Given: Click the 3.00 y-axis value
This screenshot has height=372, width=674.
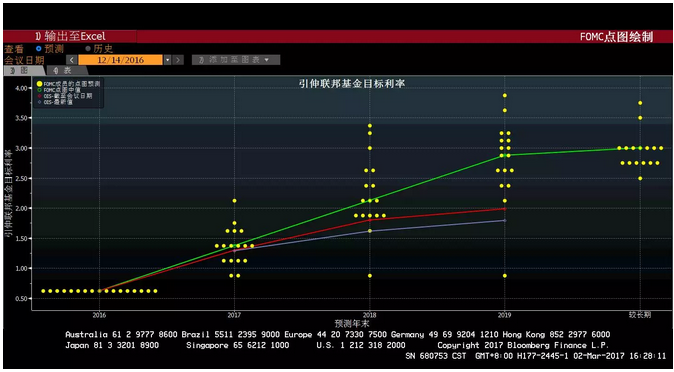Looking at the screenshot, I should tap(22, 148).
